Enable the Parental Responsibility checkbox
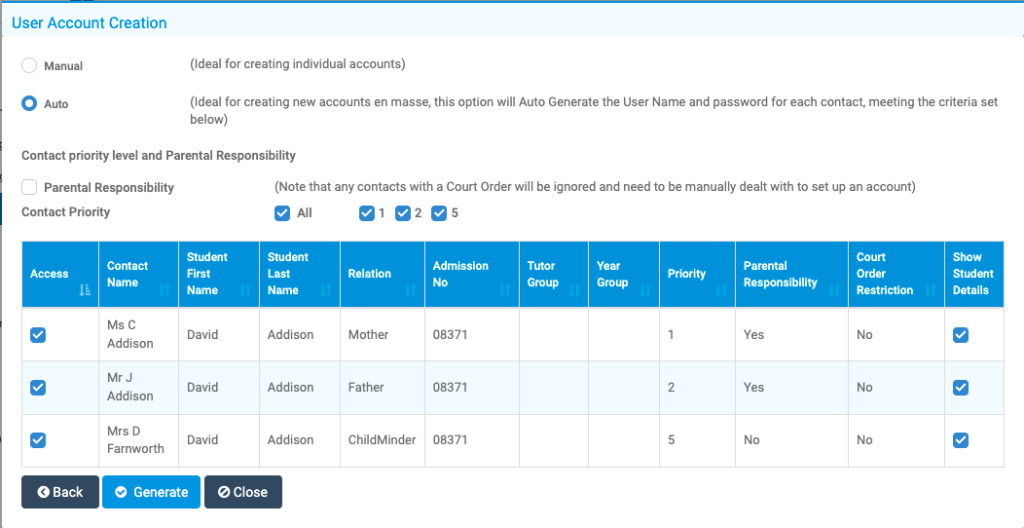 [29, 188]
